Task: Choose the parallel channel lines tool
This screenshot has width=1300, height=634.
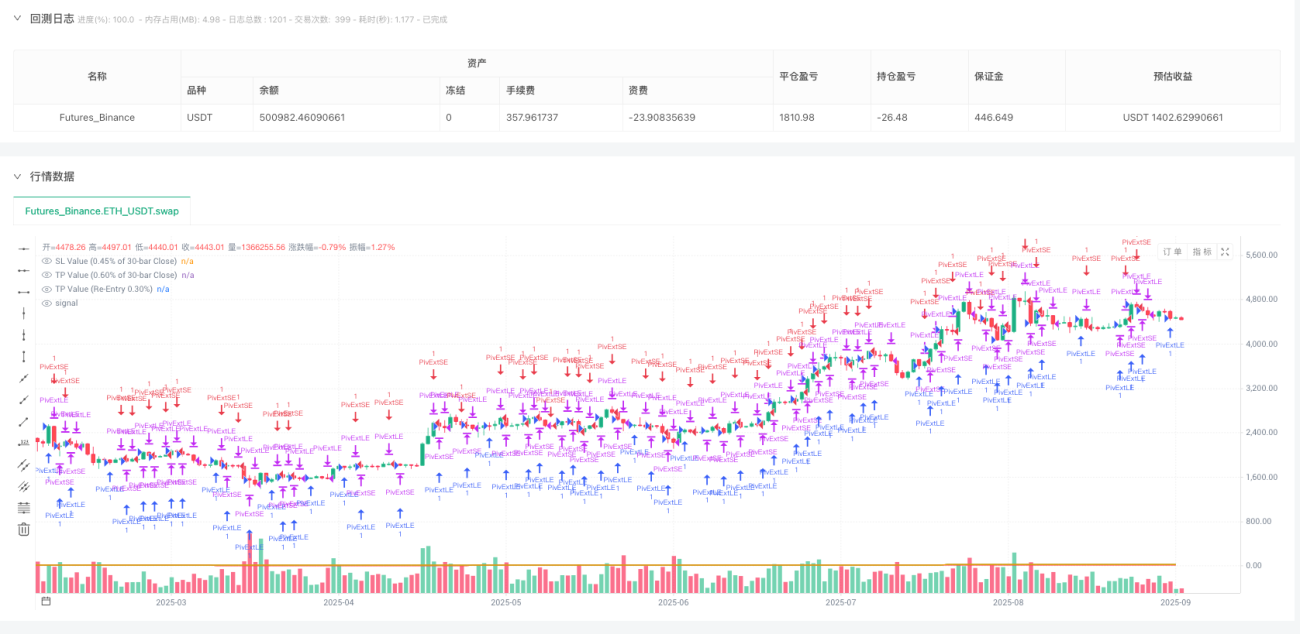Action: [24, 464]
